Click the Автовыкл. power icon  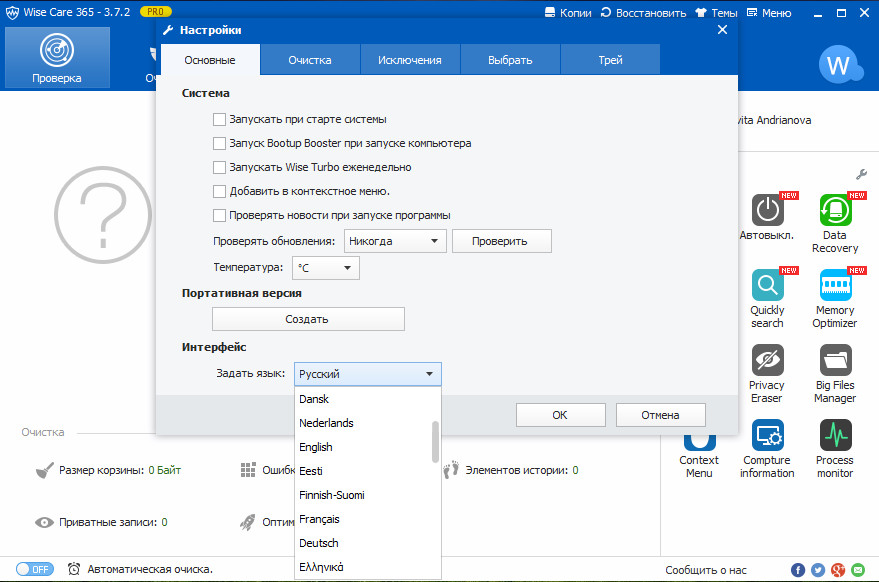tap(767, 210)
